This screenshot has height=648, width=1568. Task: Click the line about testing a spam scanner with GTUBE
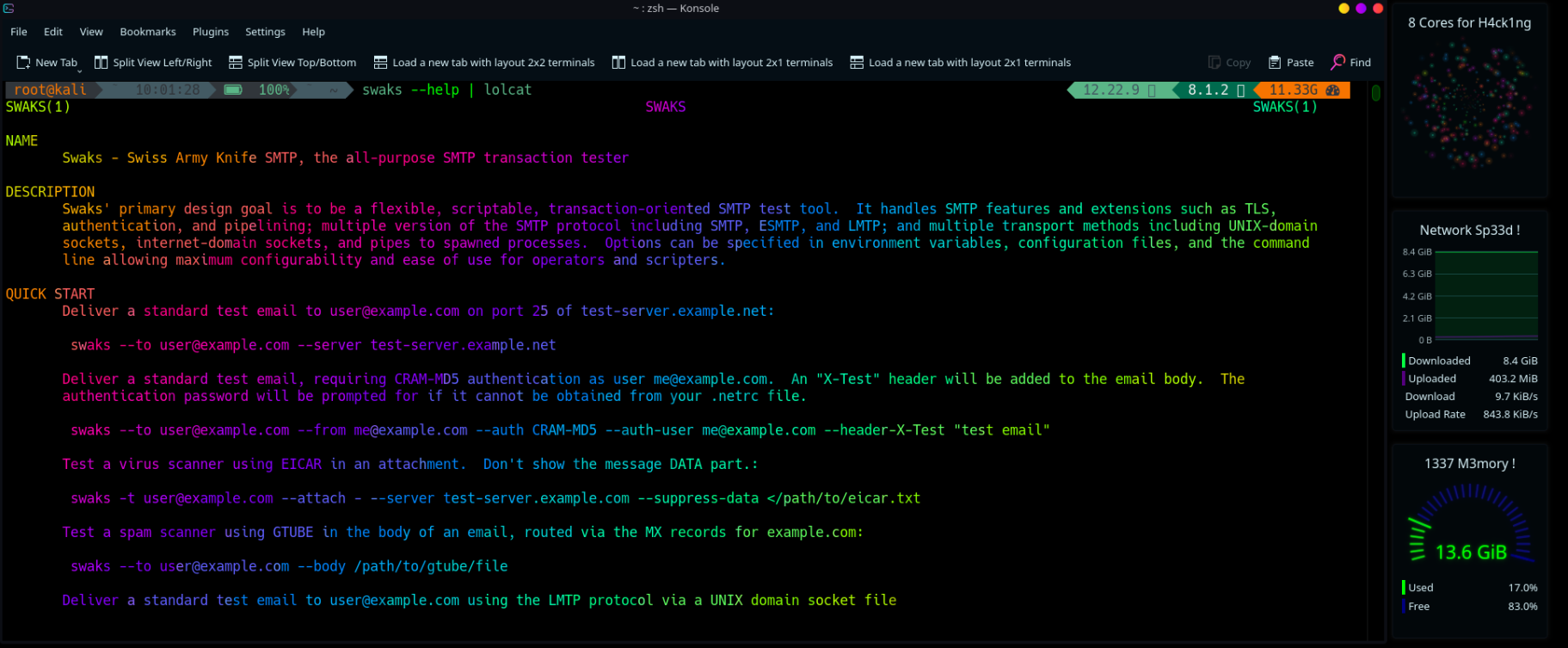click(x=463, y=532)
